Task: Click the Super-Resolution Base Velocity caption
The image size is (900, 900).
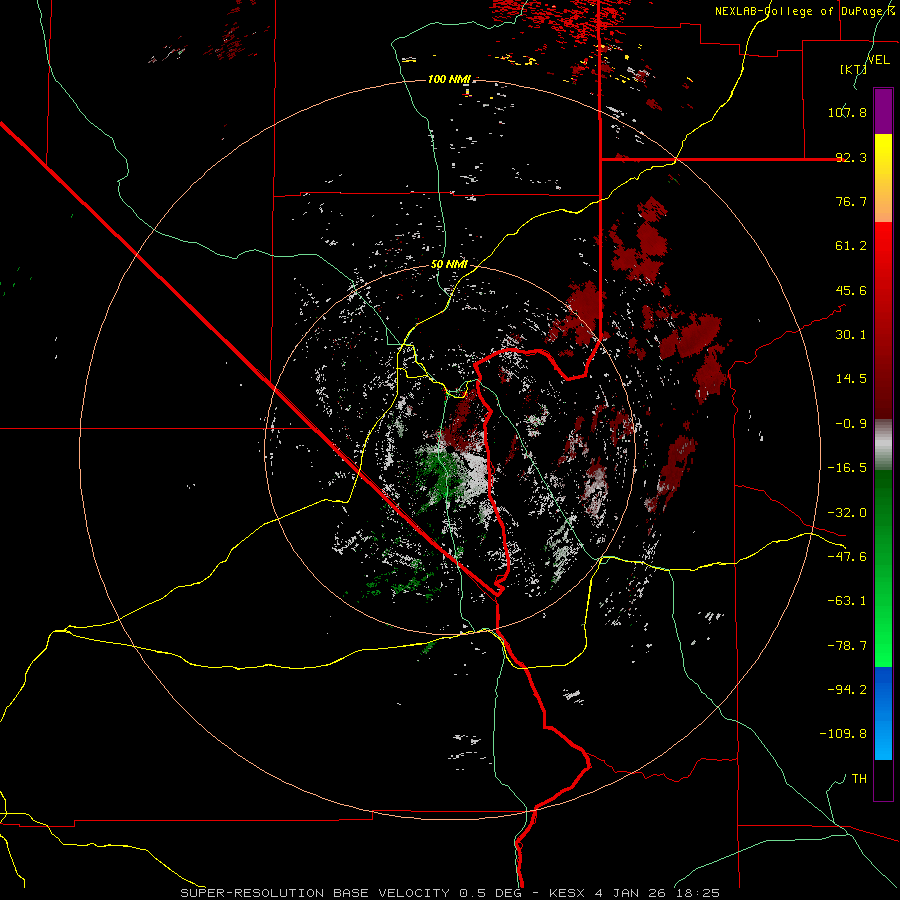Action: point(450,893)
